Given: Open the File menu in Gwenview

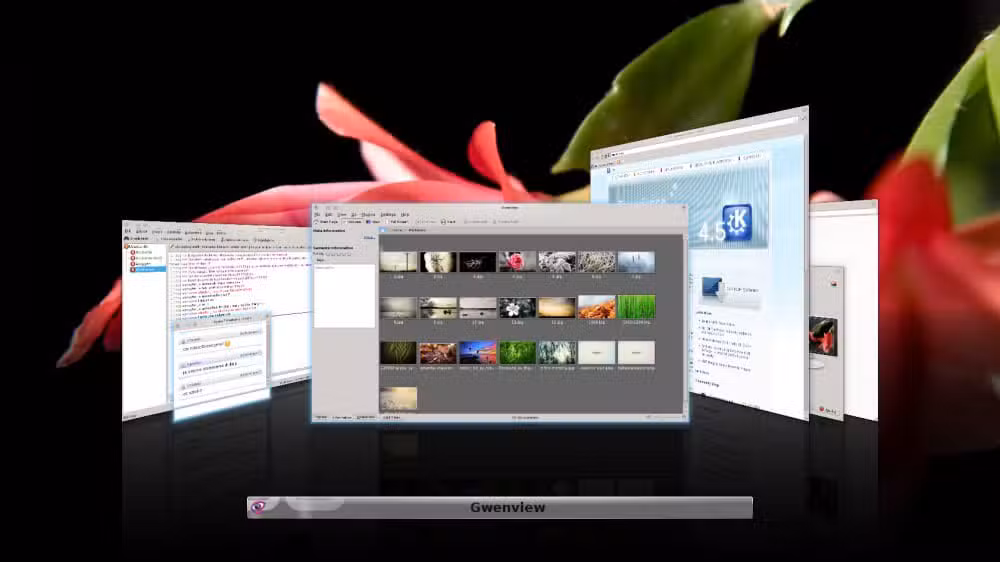Looking at the screenshot, I should click(x=316, y=214).
